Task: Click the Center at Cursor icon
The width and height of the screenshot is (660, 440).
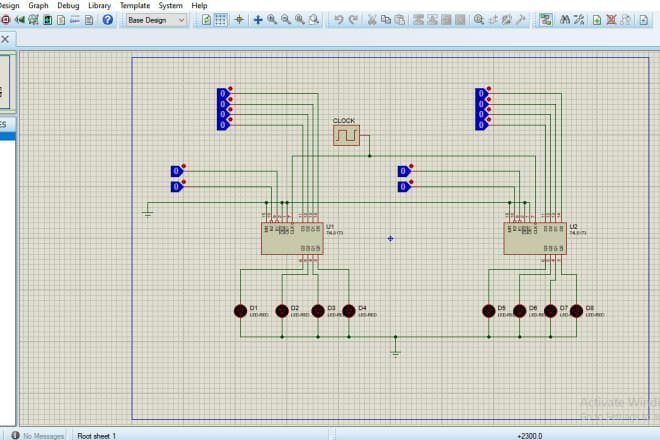Action: (258, 20)
